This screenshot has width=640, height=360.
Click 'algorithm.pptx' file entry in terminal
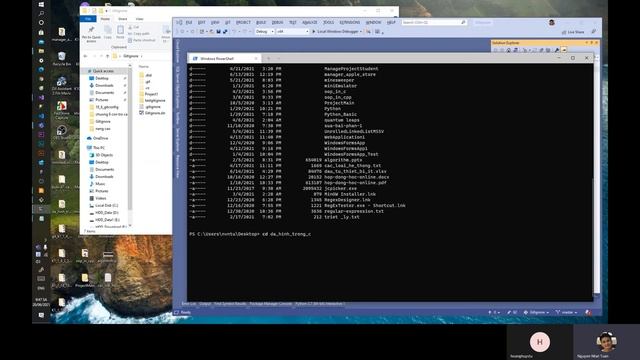(x=343, y=160)
